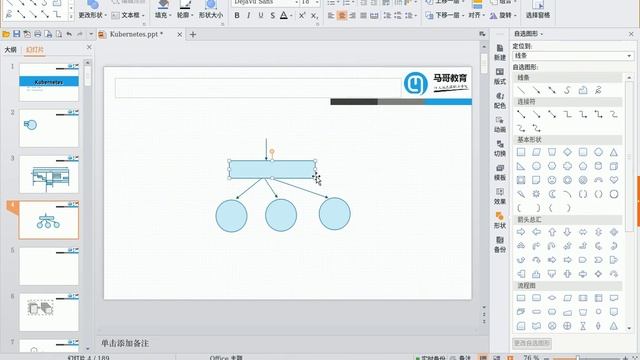Select the sun shape in basic shapes
The image size is (640, 360).
[536, 194]
